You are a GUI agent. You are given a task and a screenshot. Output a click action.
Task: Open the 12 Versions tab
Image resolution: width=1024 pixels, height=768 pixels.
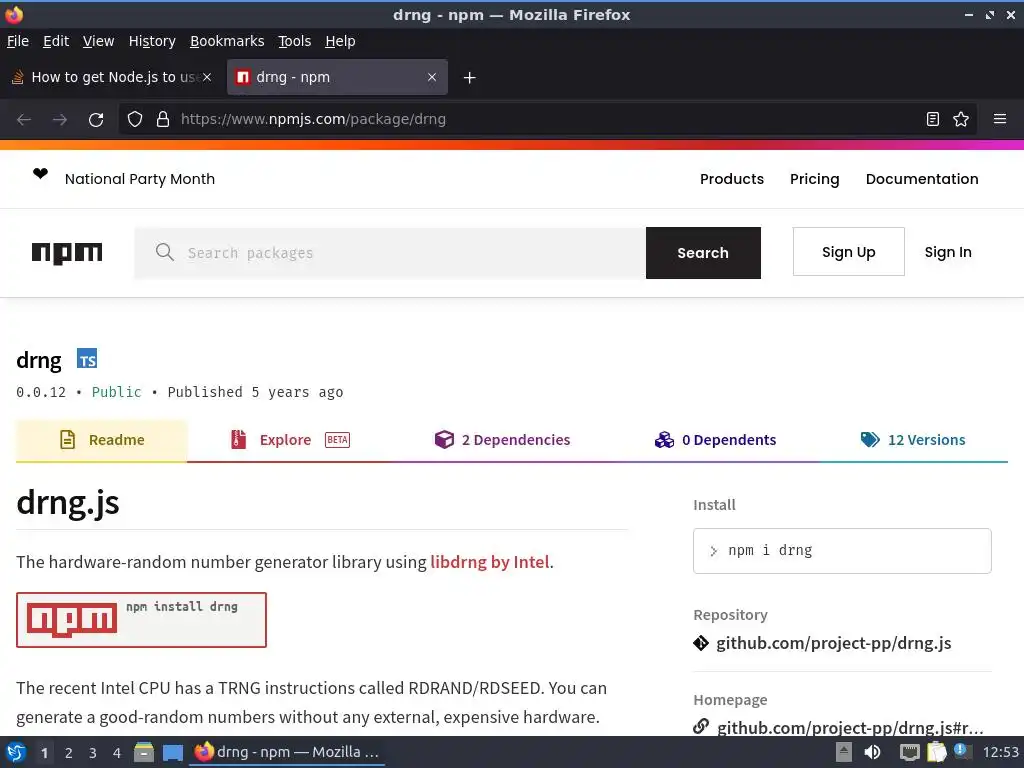[x=913, y=440]
